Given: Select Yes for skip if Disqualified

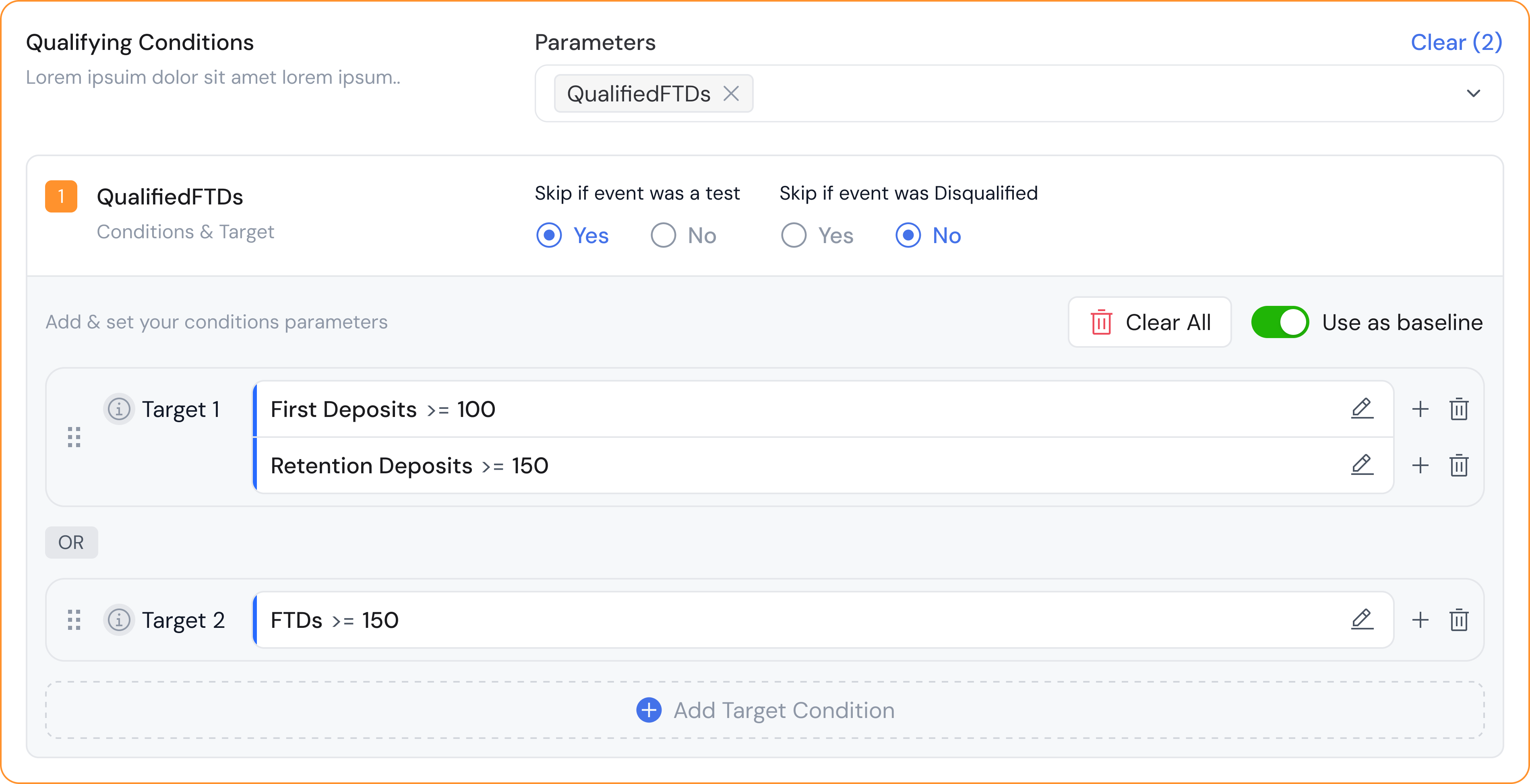Looking at the screenshot, I should [x=794, y=235].
